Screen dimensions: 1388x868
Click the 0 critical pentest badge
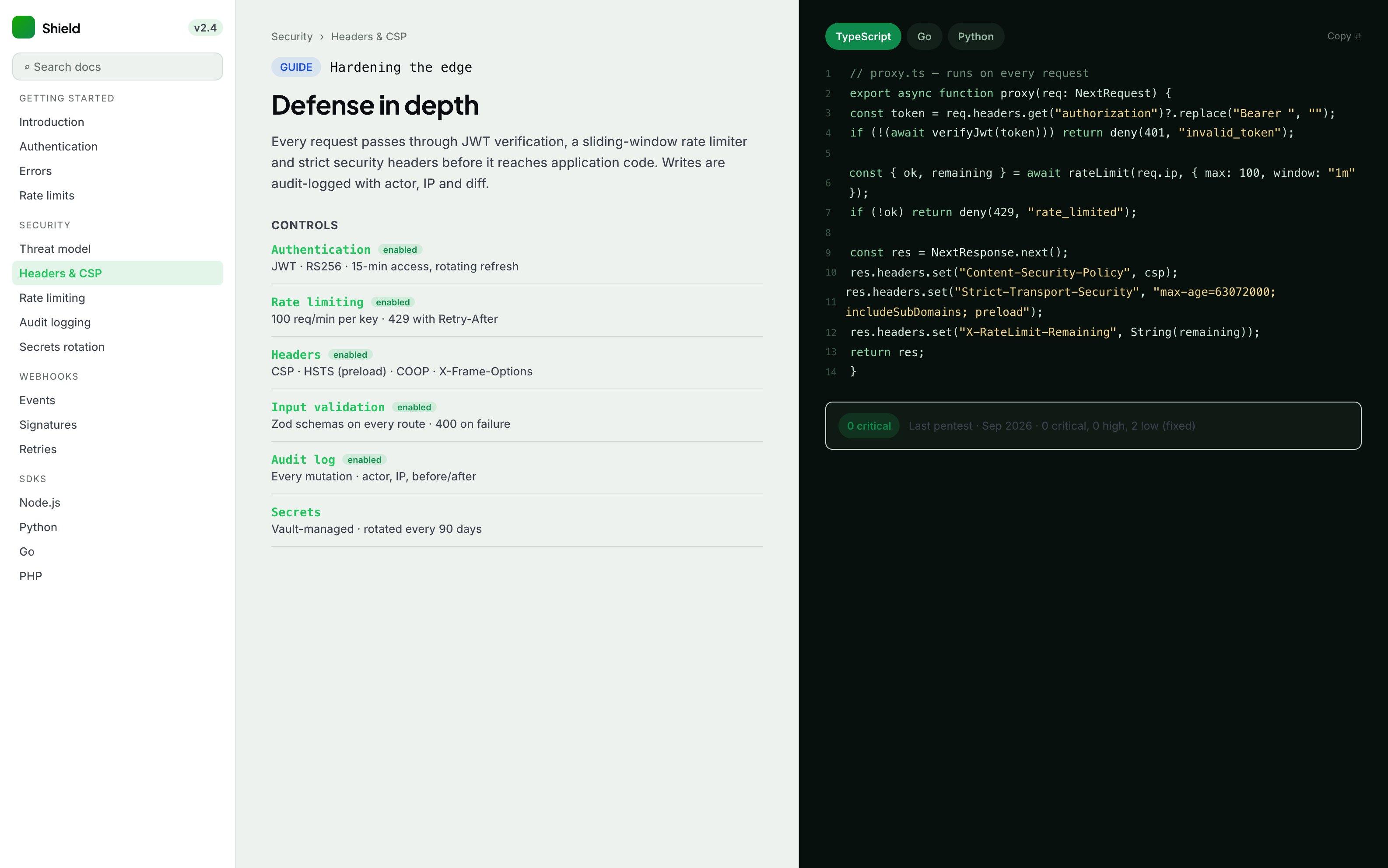[869, 425]
